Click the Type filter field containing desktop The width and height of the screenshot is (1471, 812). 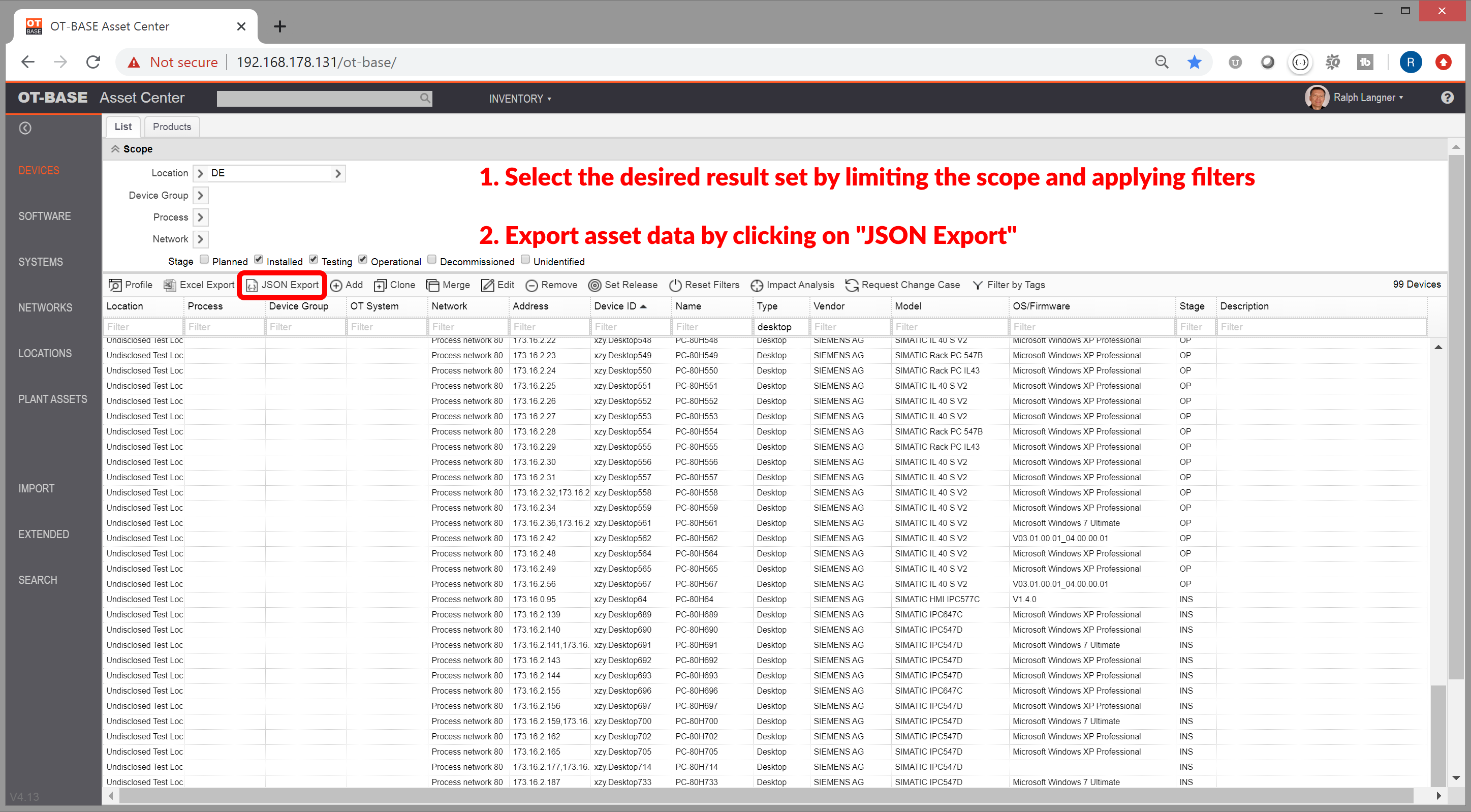click(x=781, y=327)
